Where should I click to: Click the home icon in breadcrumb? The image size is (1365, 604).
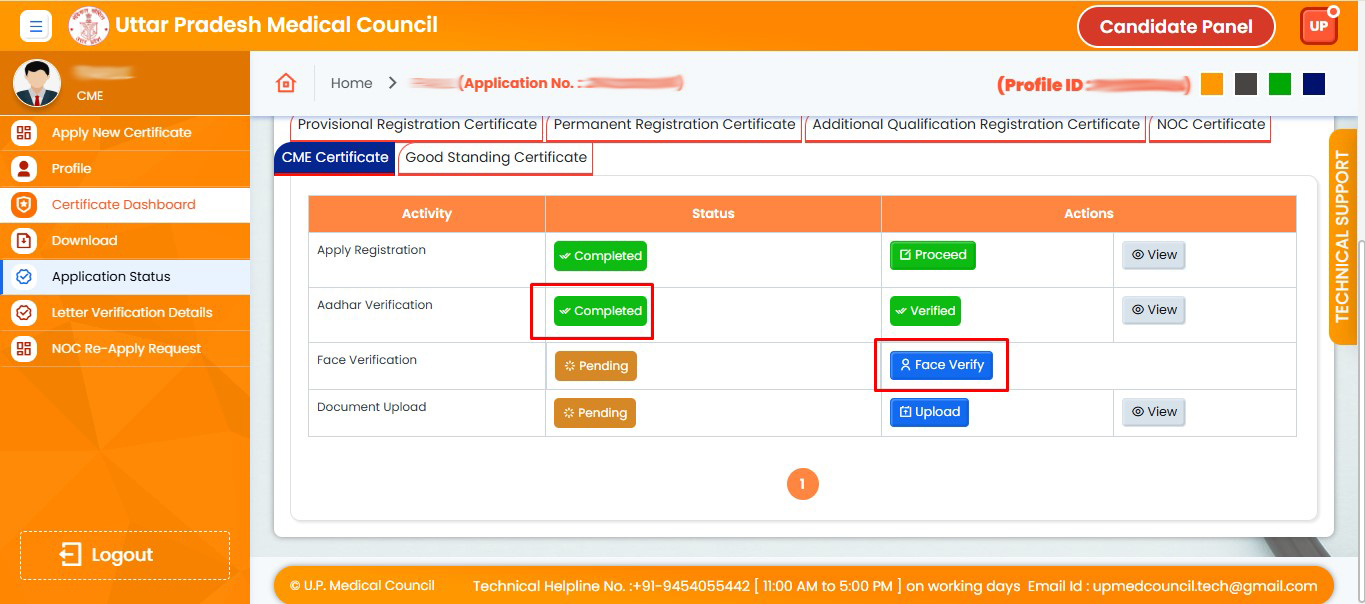click(x=286, y=83)
